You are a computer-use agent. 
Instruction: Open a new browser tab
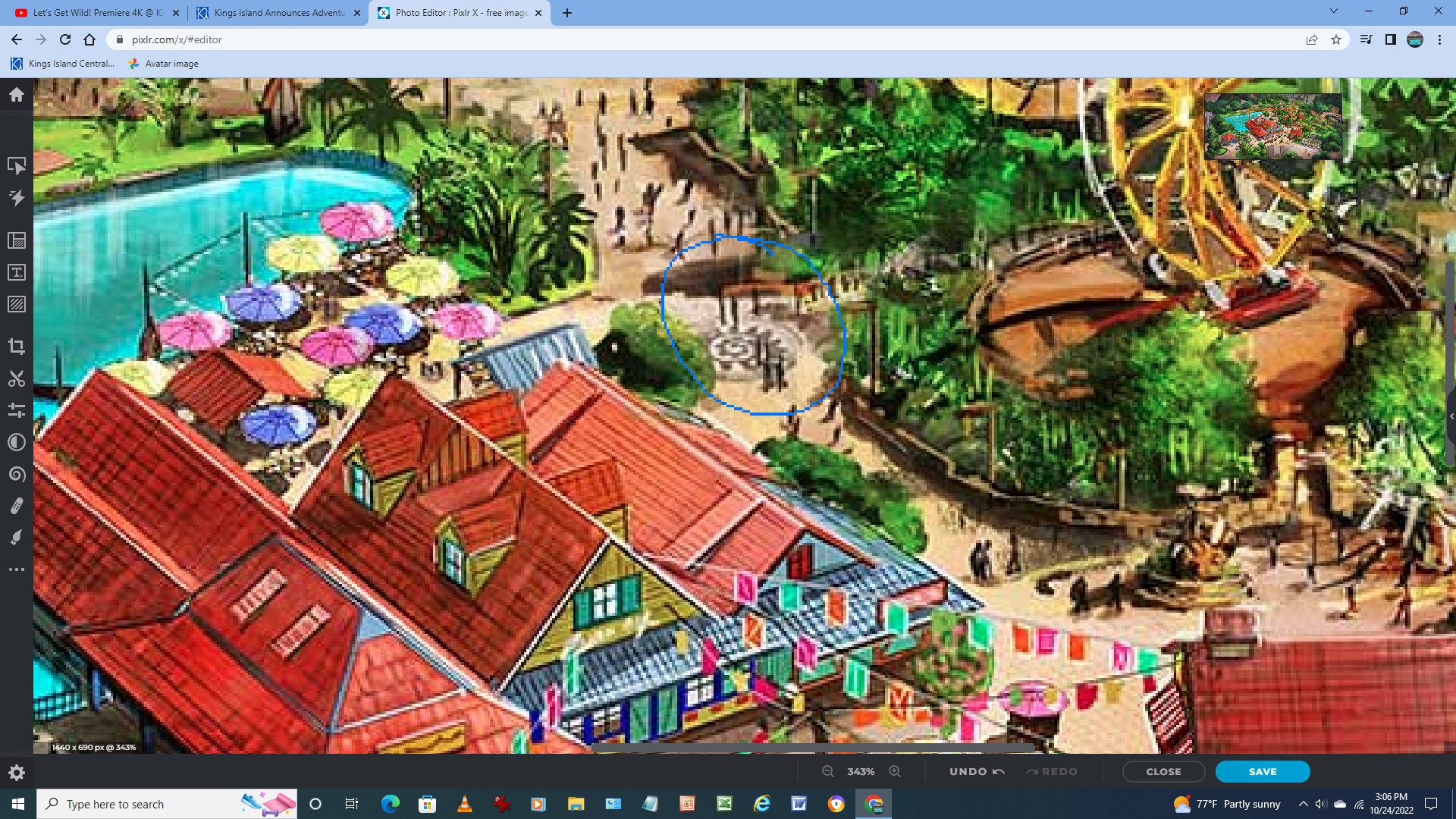[567, 13]
